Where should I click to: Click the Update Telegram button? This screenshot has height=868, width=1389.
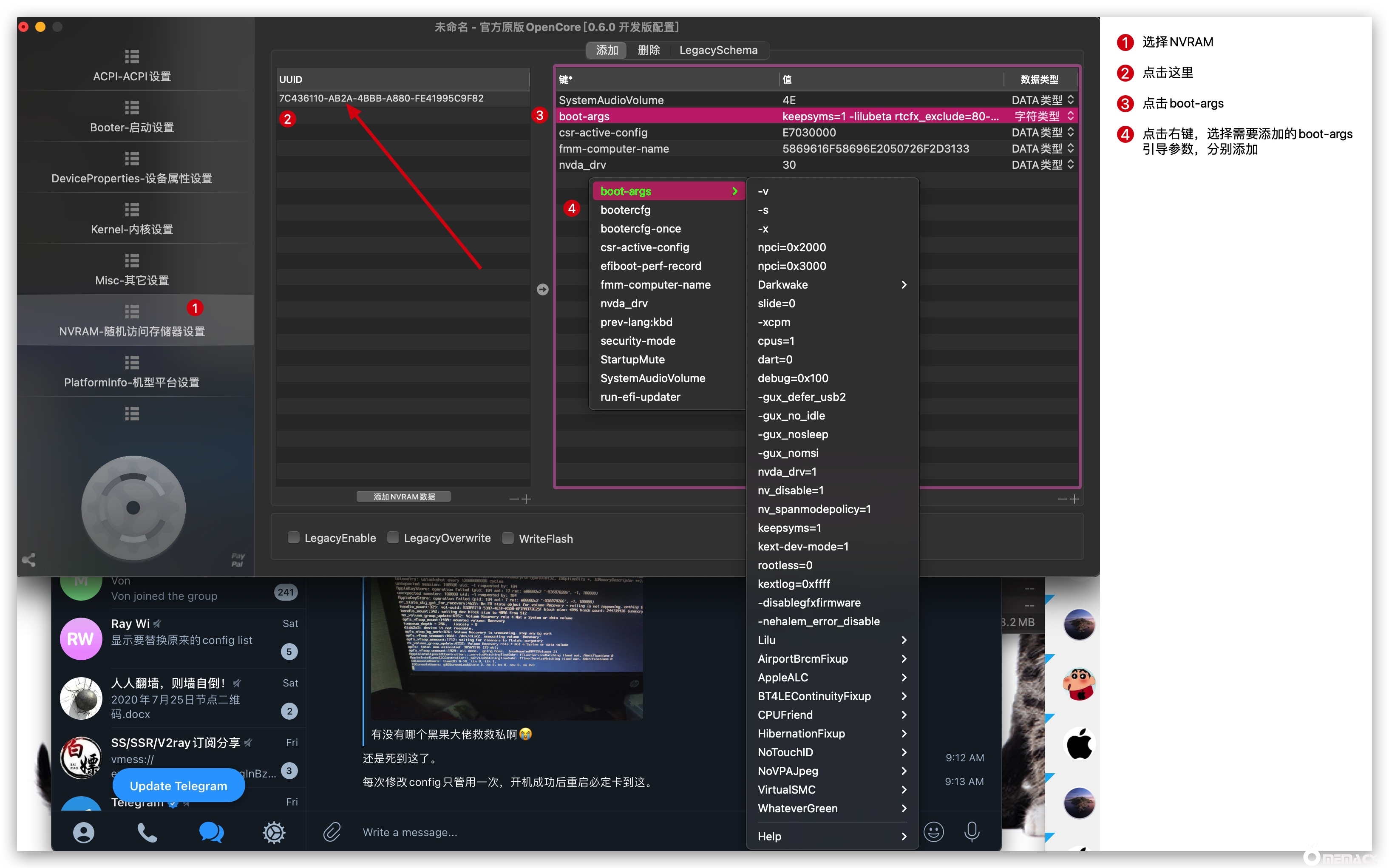click(179, 786)
